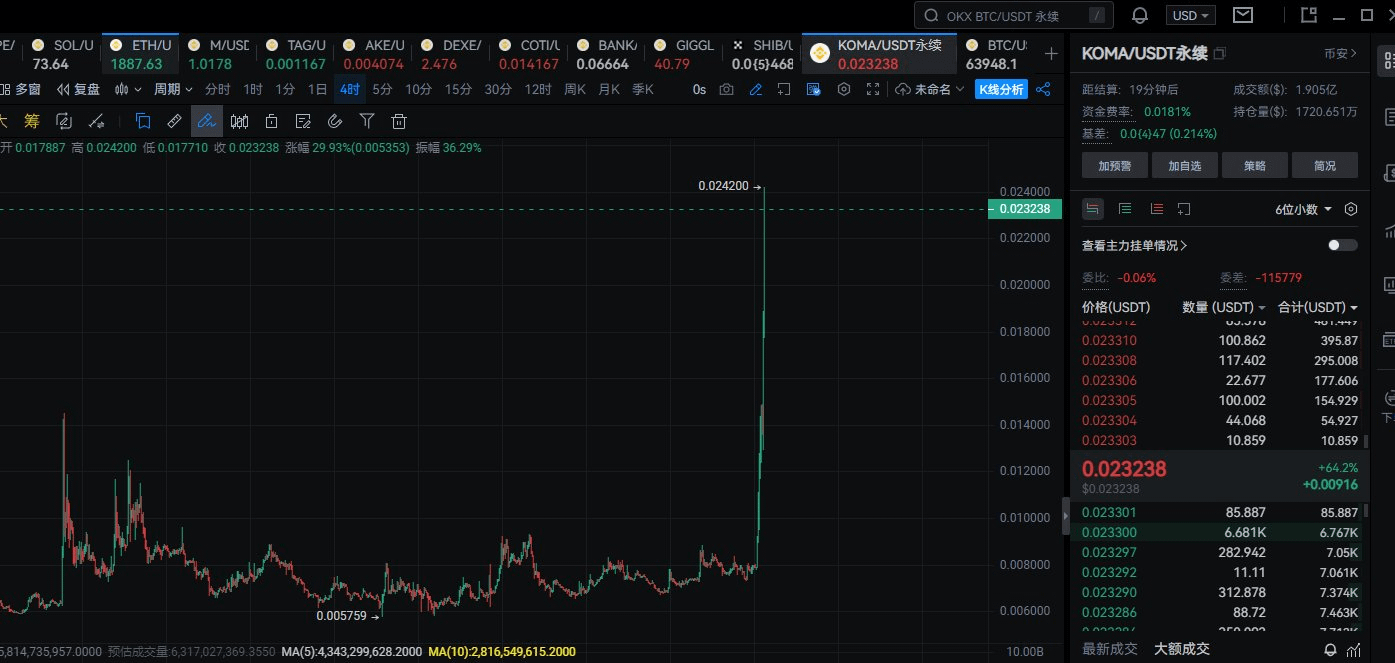Expand the 币安 exchange selector

tap(1341, 53)
